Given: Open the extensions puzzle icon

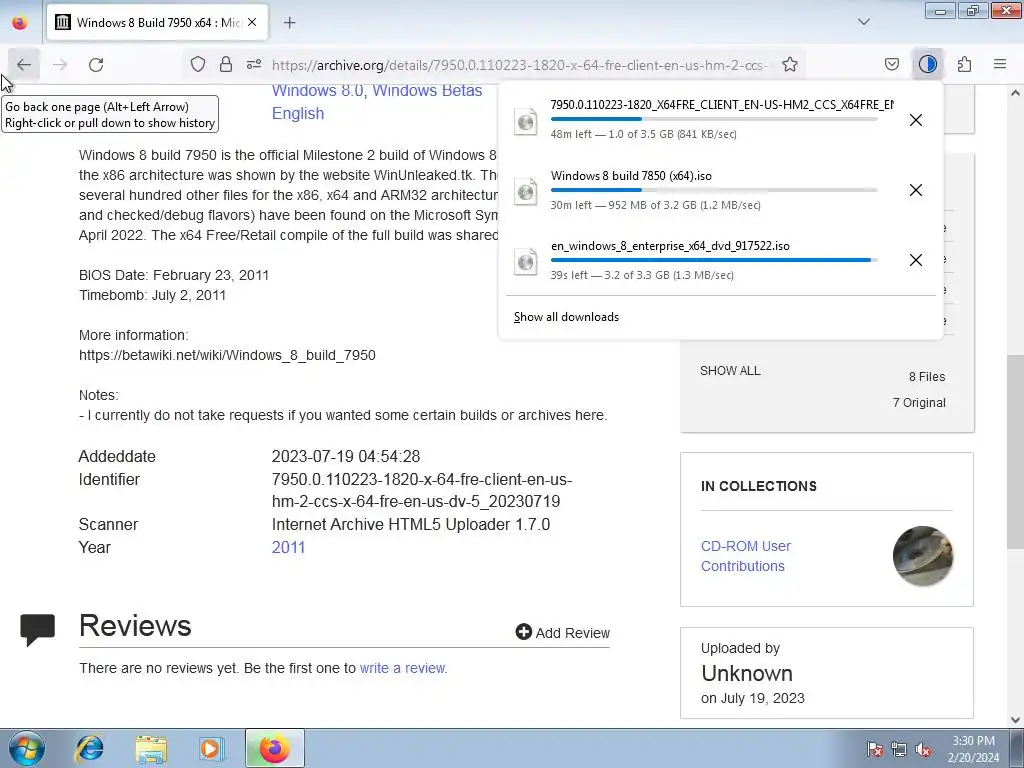Looking at the screenshot, I should (964, 64).
